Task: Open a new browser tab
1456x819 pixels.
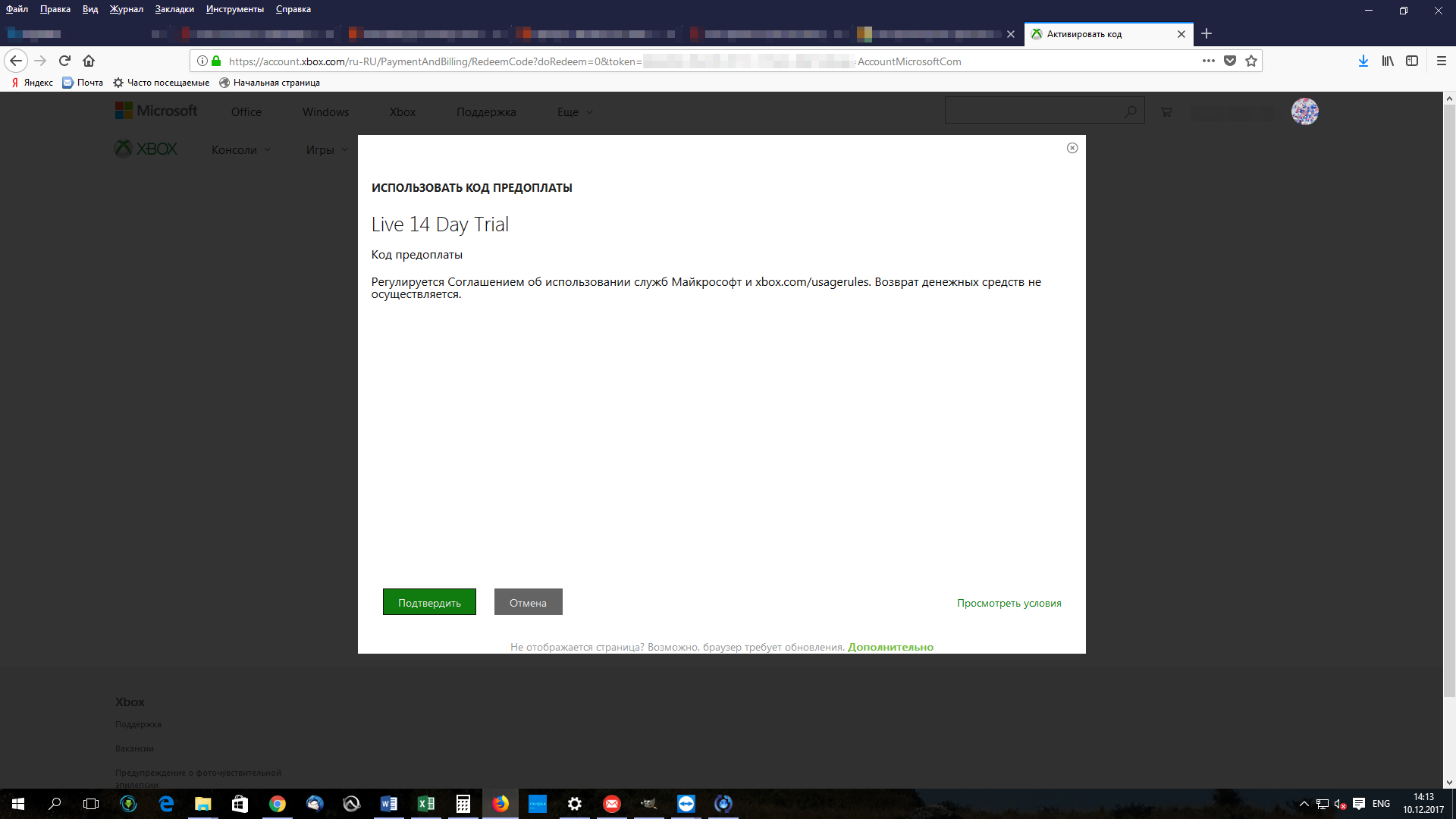Action: click(1207, 33)
